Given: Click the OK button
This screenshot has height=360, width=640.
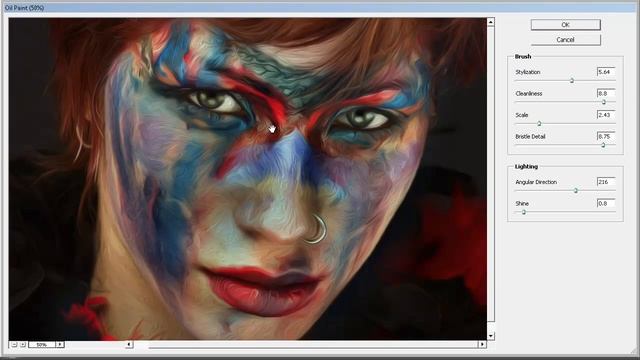Looking at the screenshot, I should [x=565, y=25].
